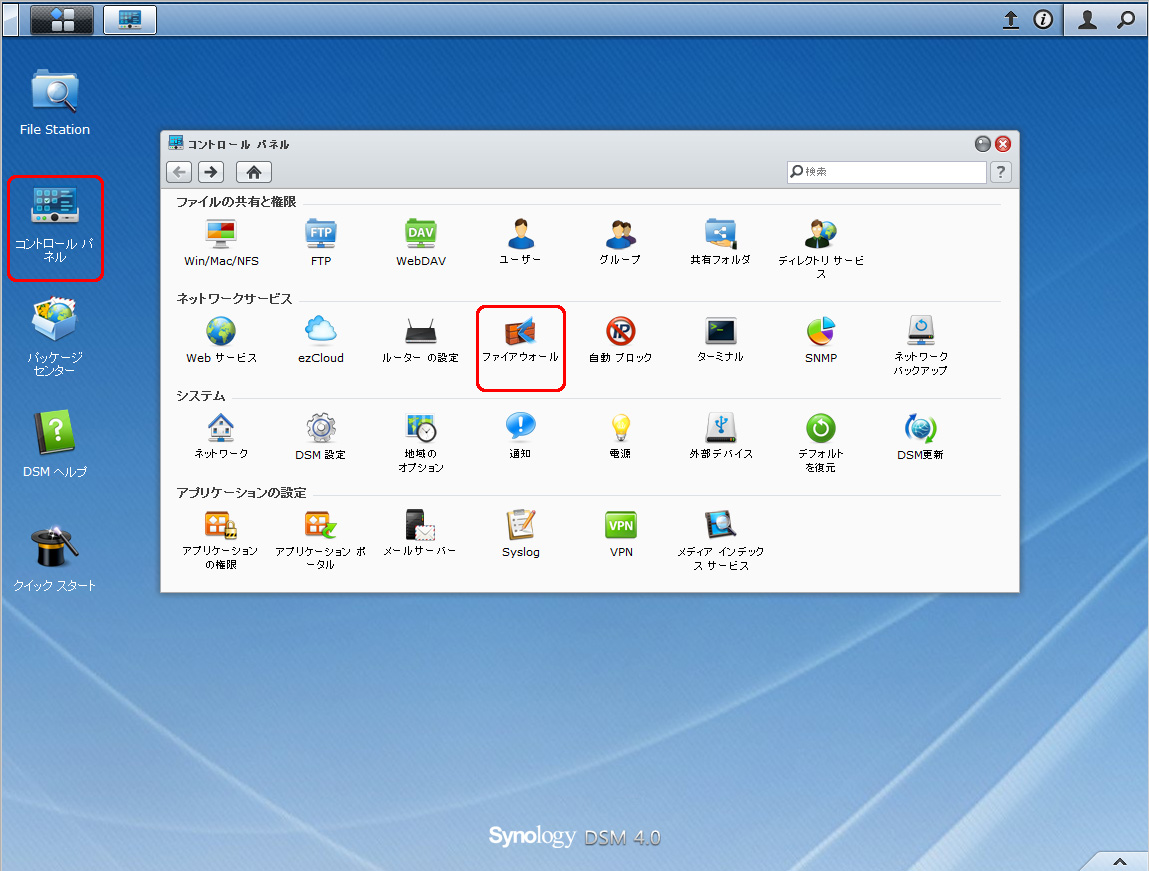Screen dimensions: 1149x871
Task: Click the back arrow in Control Panel
Action: coord(179,172)
